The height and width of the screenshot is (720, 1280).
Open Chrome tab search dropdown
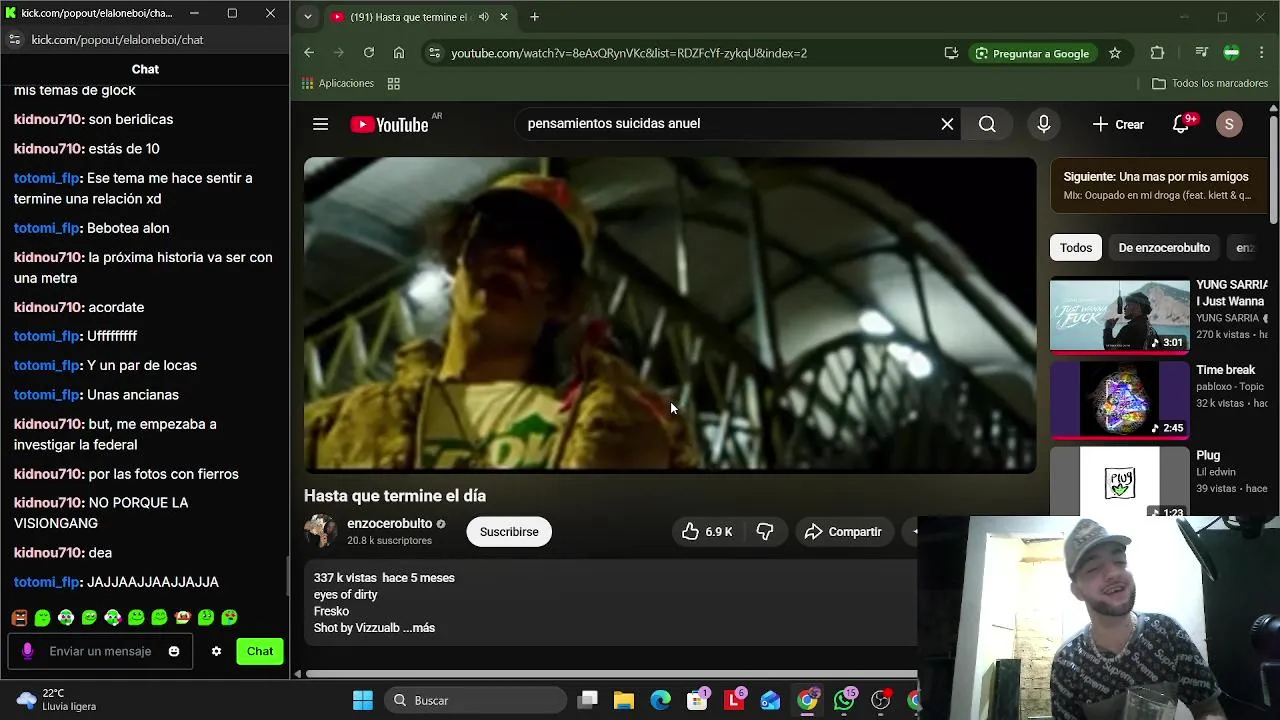click(x=308, y=17)
